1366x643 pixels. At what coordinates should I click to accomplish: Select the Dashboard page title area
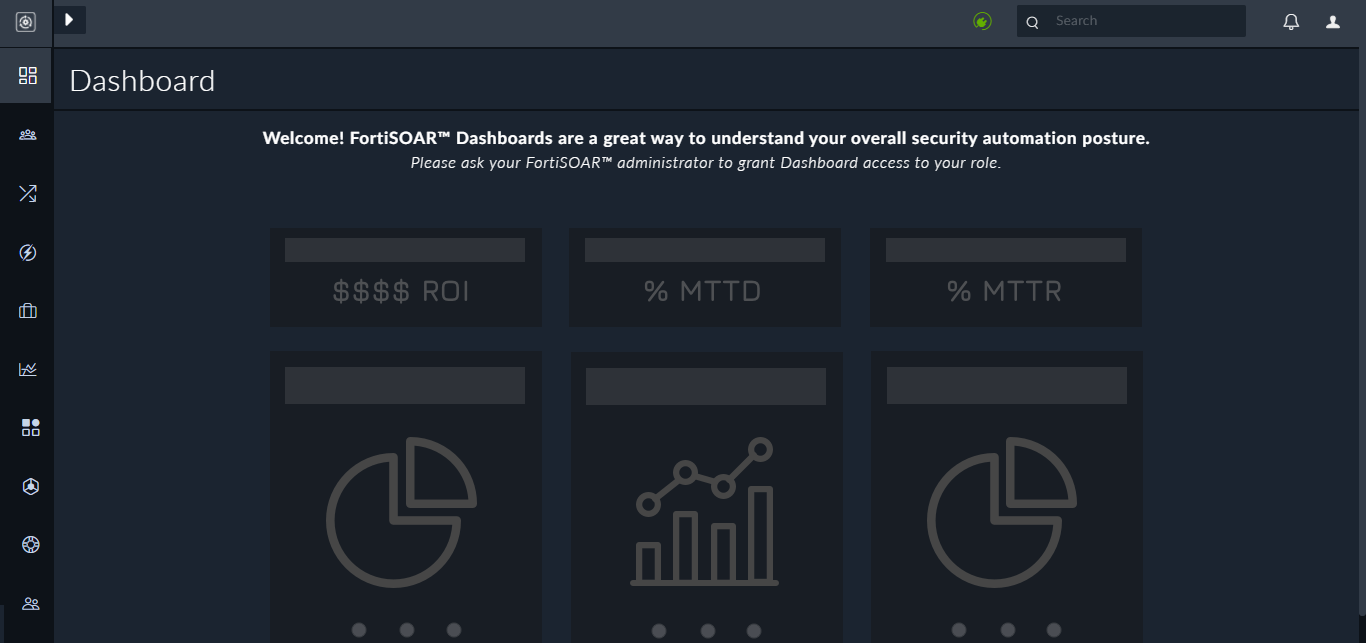click(141, 81)
